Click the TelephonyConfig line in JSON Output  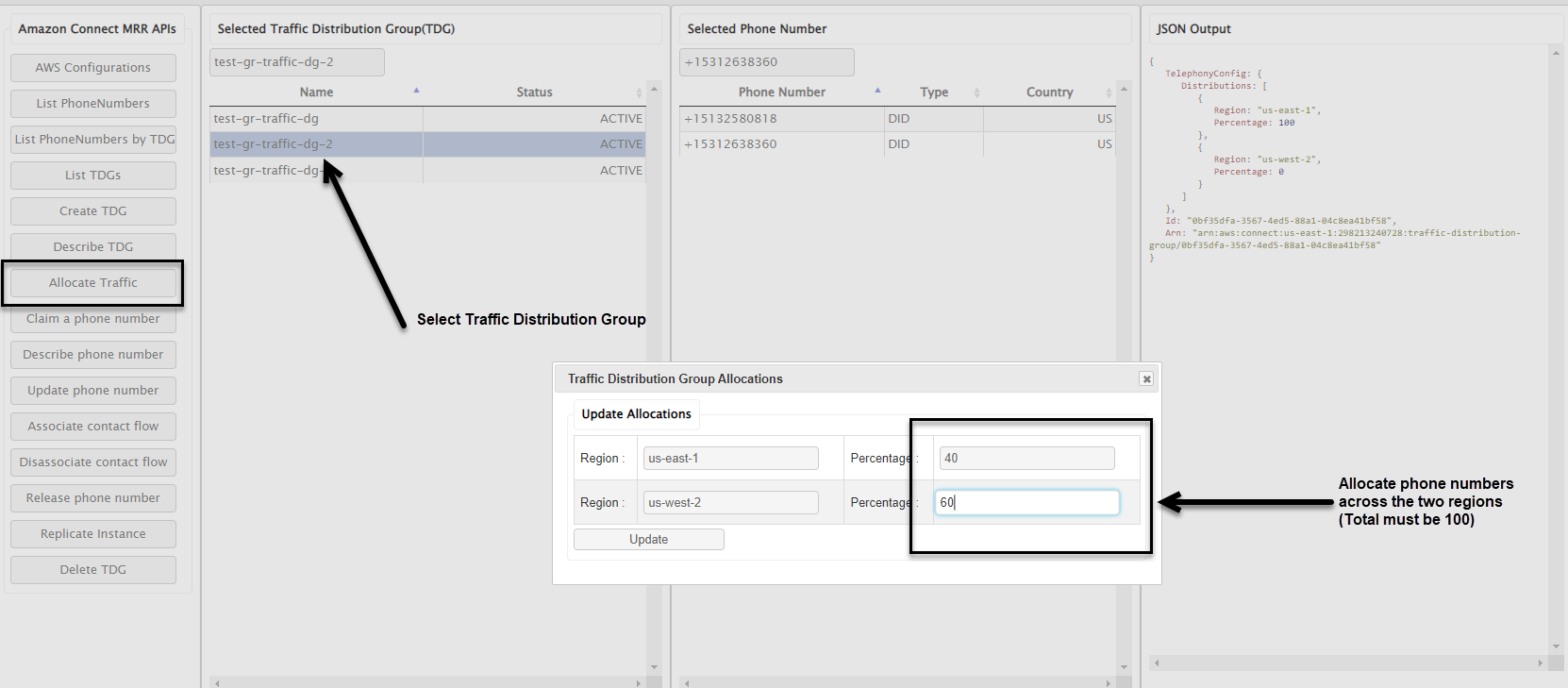click(x=1213, y=74)
